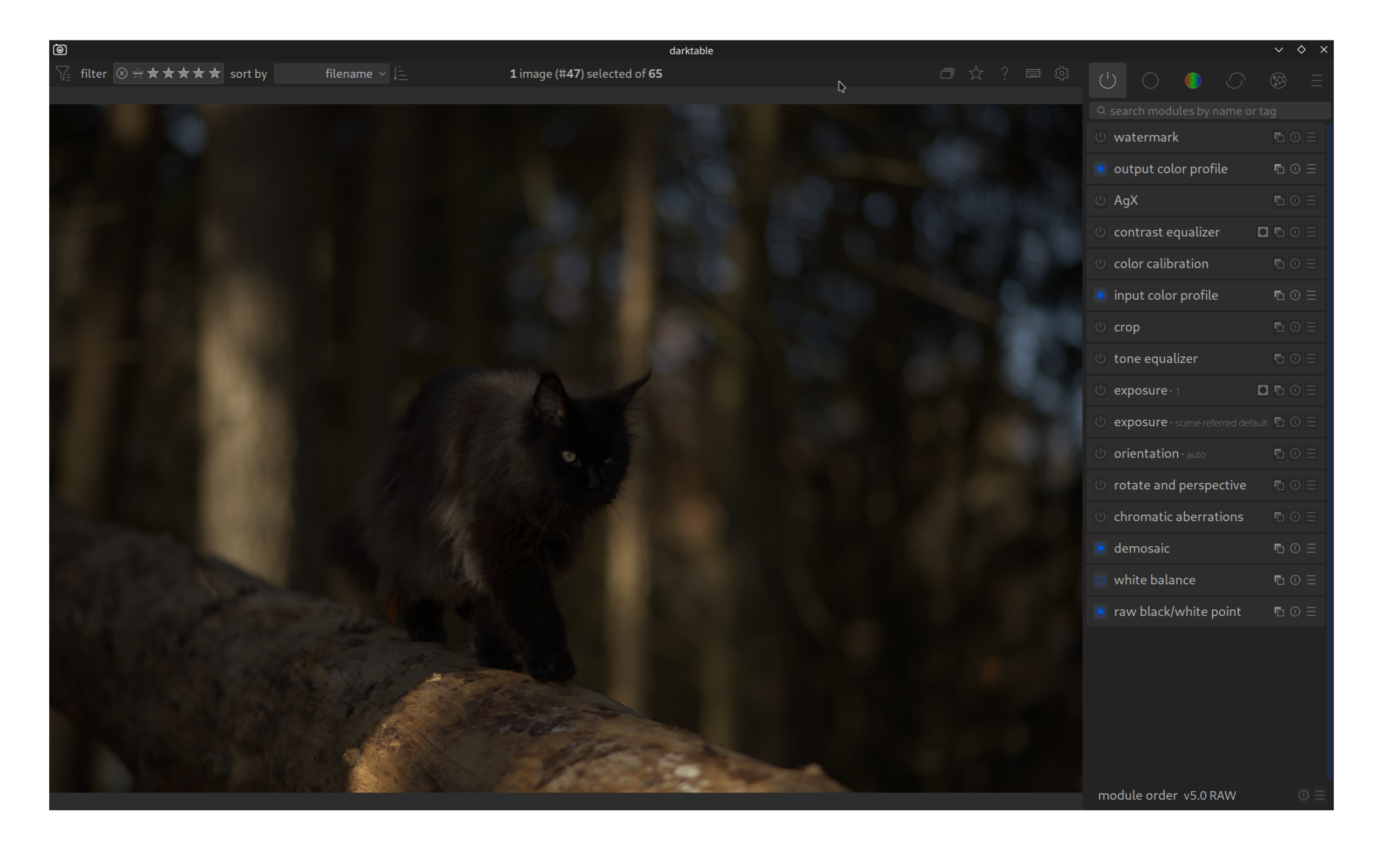
Task: Click the search modules input field
Action: pyautogui.click(x=1211, y=111)
